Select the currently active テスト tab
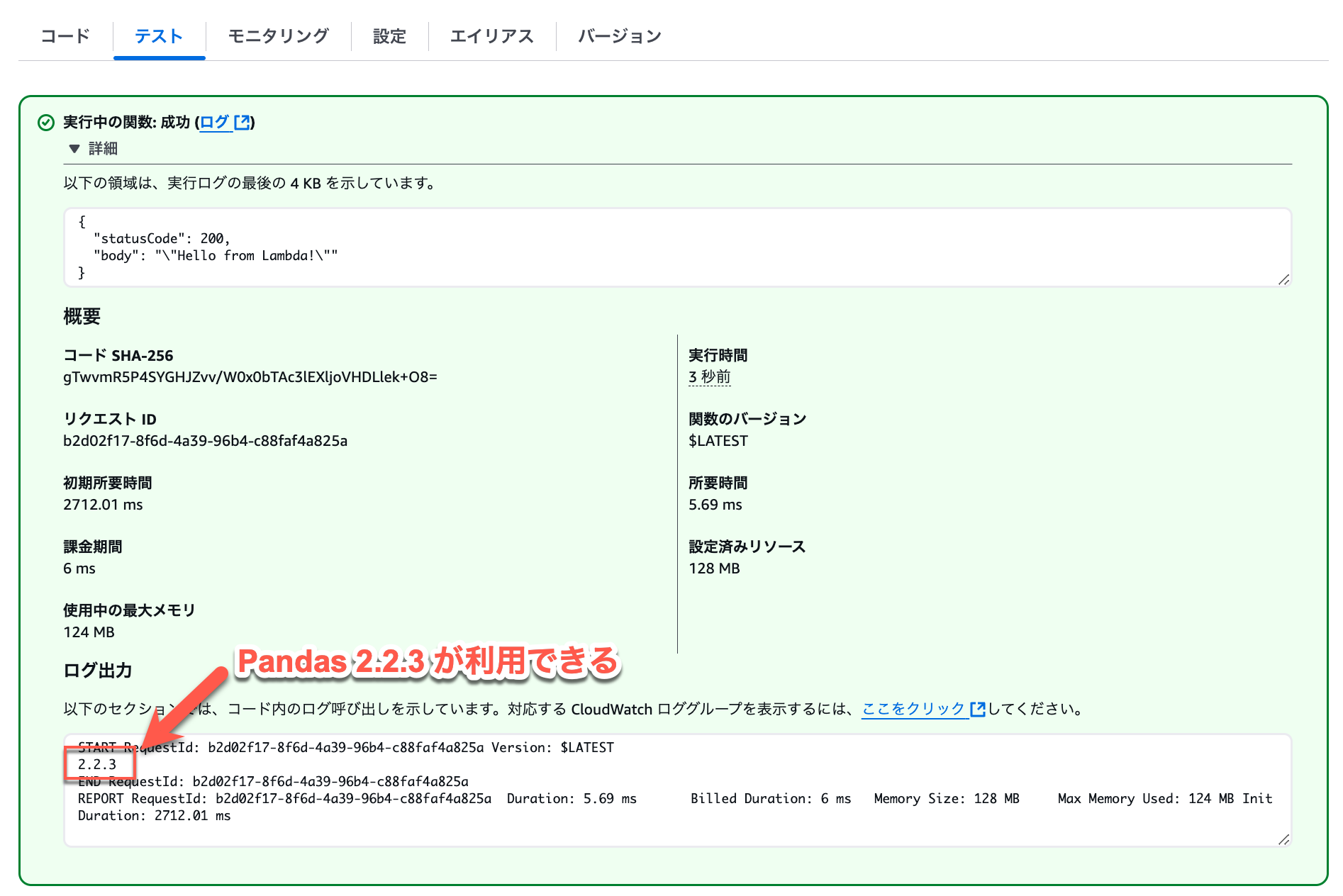Screen dimensions: 1343x896 (x=159, y=36)
